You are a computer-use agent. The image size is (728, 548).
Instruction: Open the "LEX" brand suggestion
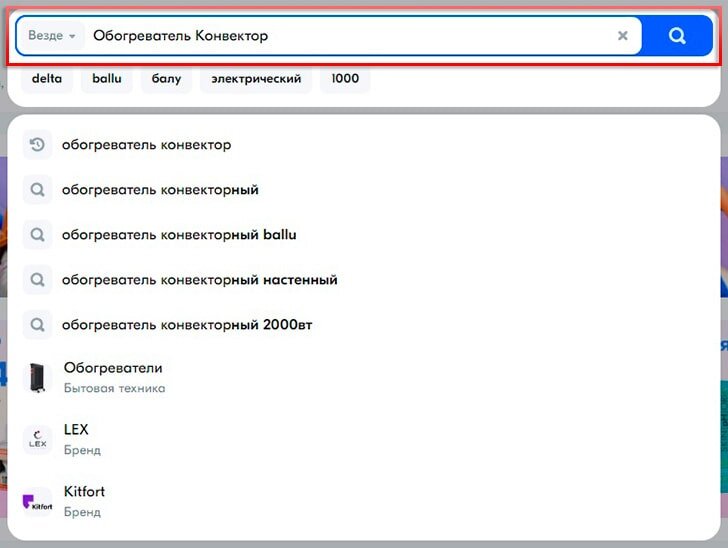(364, 439)
